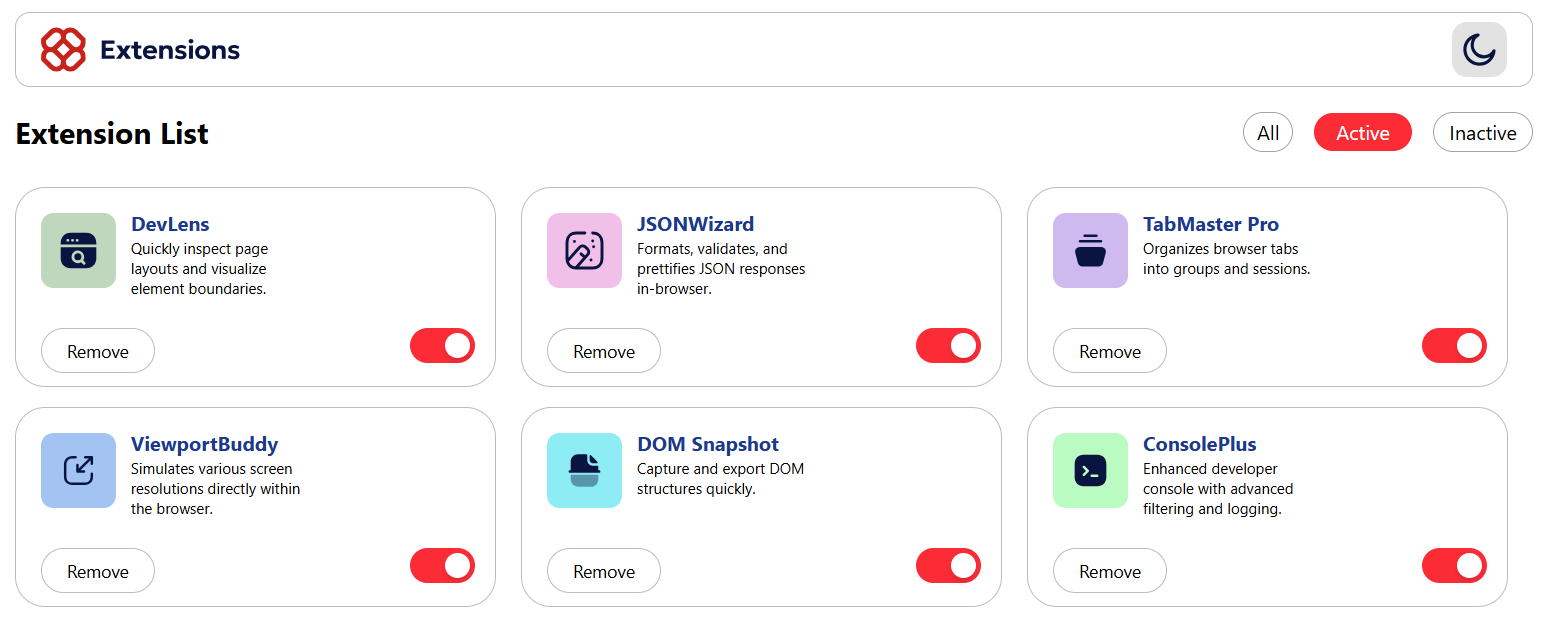Show All extensions filter
Screen dimensions: 1550x639
(x=1268, y=133)
